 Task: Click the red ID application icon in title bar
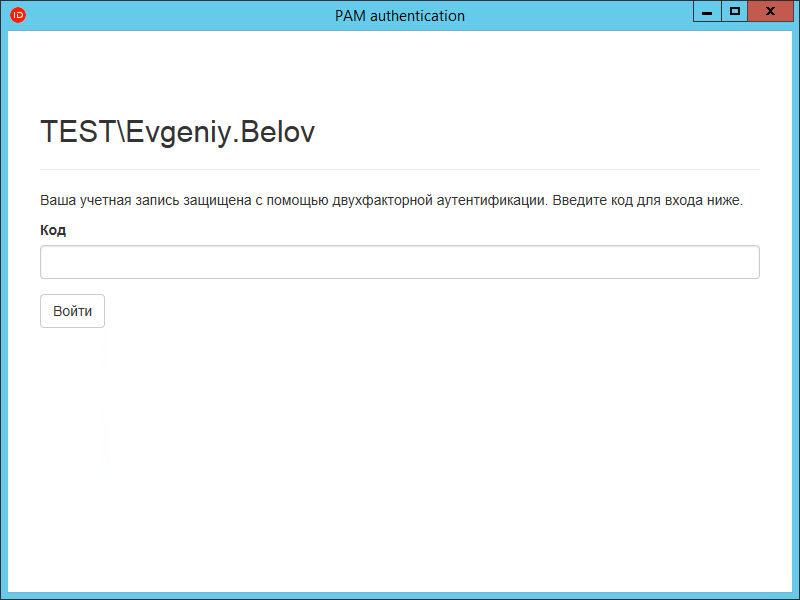click(17, 15)
